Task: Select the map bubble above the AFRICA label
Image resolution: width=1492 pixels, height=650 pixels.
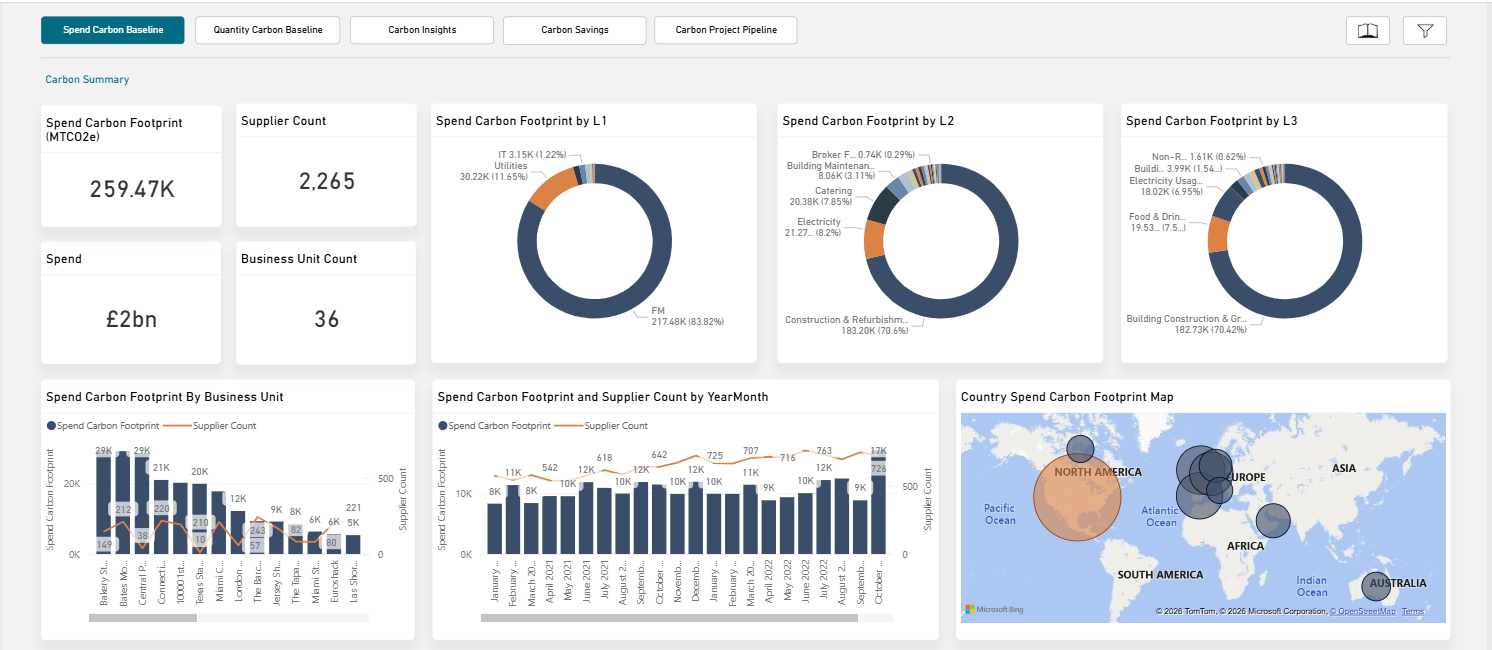Action: 1273,520
